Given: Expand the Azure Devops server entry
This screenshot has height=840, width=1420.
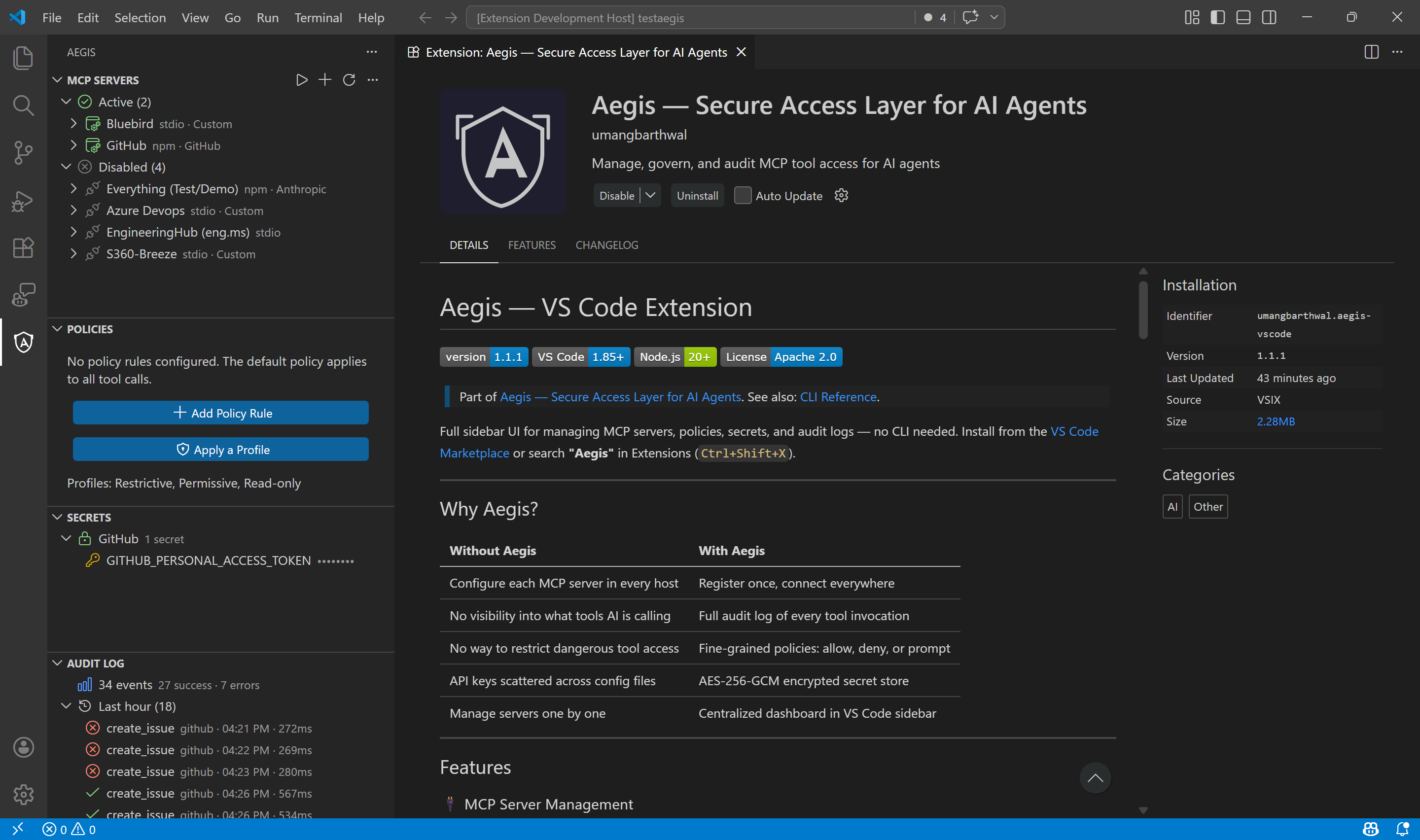Looking at the screenshot, I should tap(73, 210).
